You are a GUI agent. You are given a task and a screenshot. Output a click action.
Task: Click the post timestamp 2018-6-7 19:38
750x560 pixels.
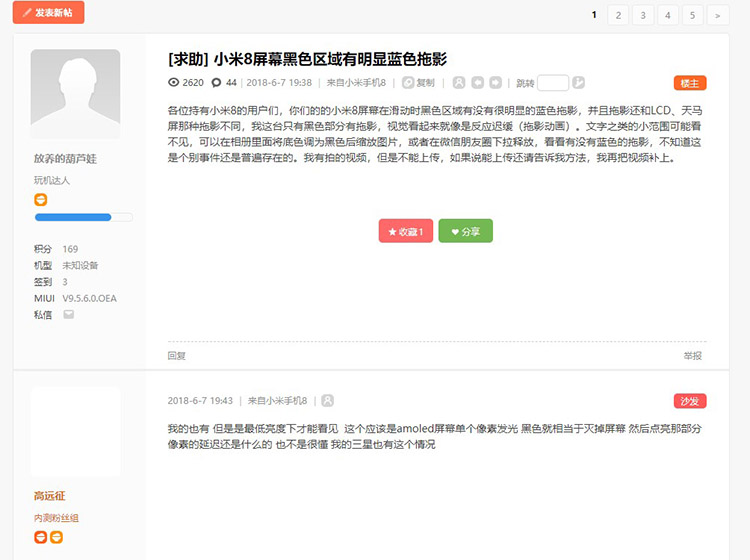point(279,83)
